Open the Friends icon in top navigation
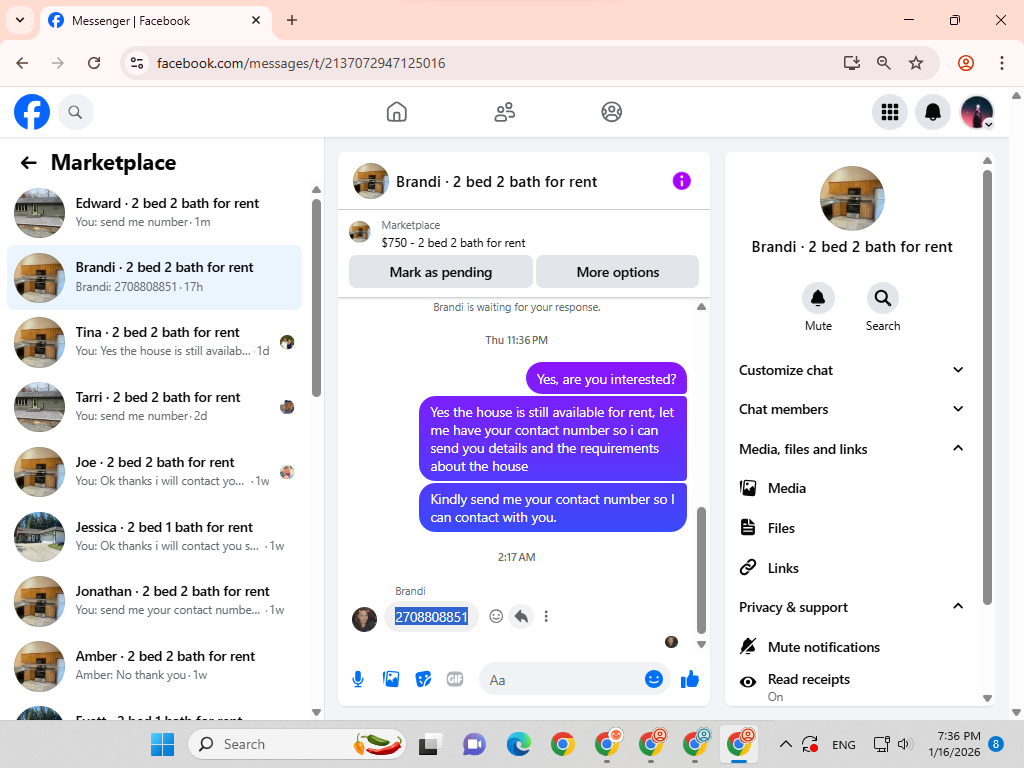The image size is (1024, 768). coord(504,112)
